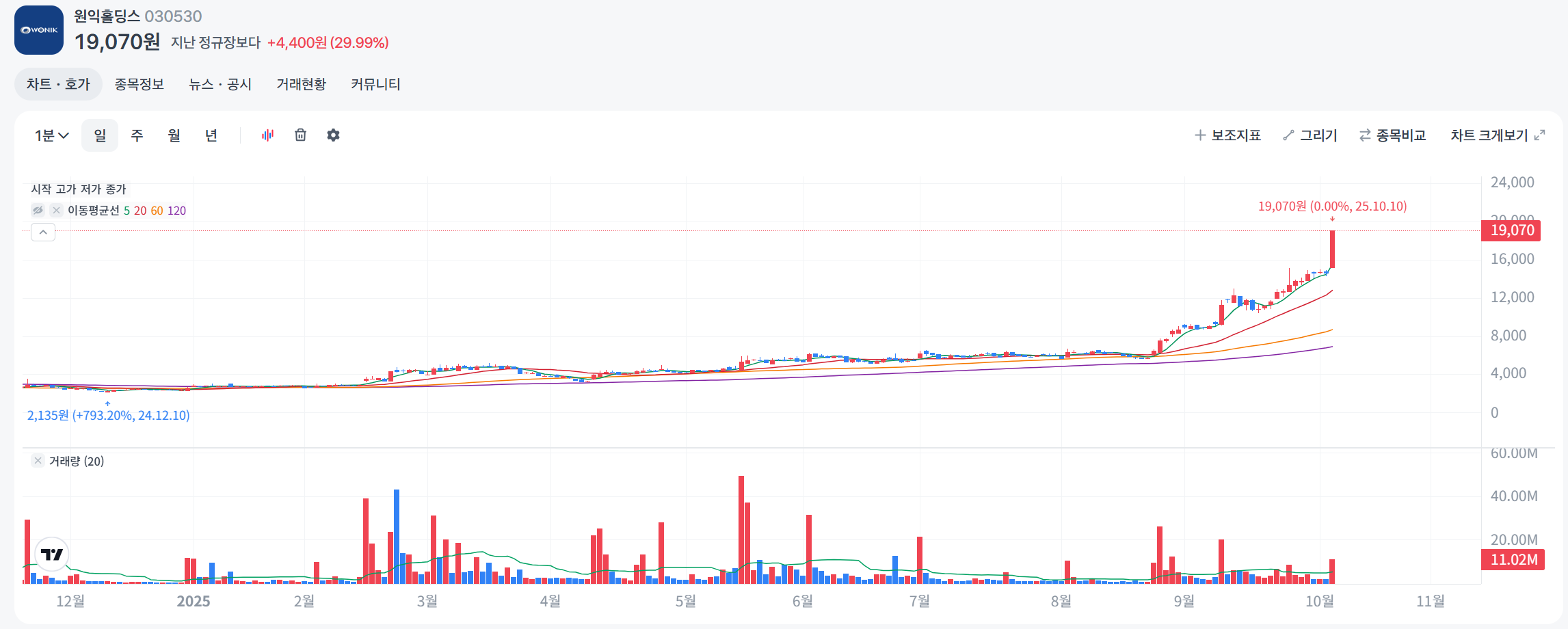Click the 2,135원 low price annotation
The width and height of the screenshot is (1568, 629).
(108, 415)
